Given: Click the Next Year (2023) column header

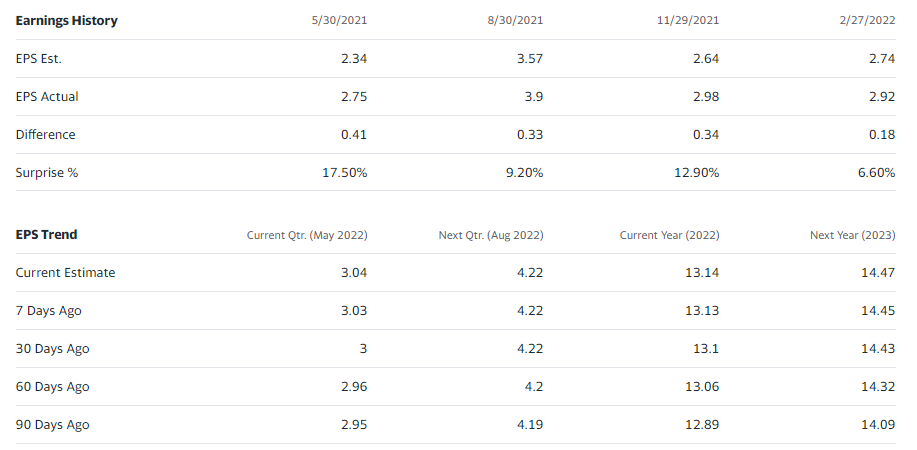Looking at the screenshot, I should pos(852,236).
